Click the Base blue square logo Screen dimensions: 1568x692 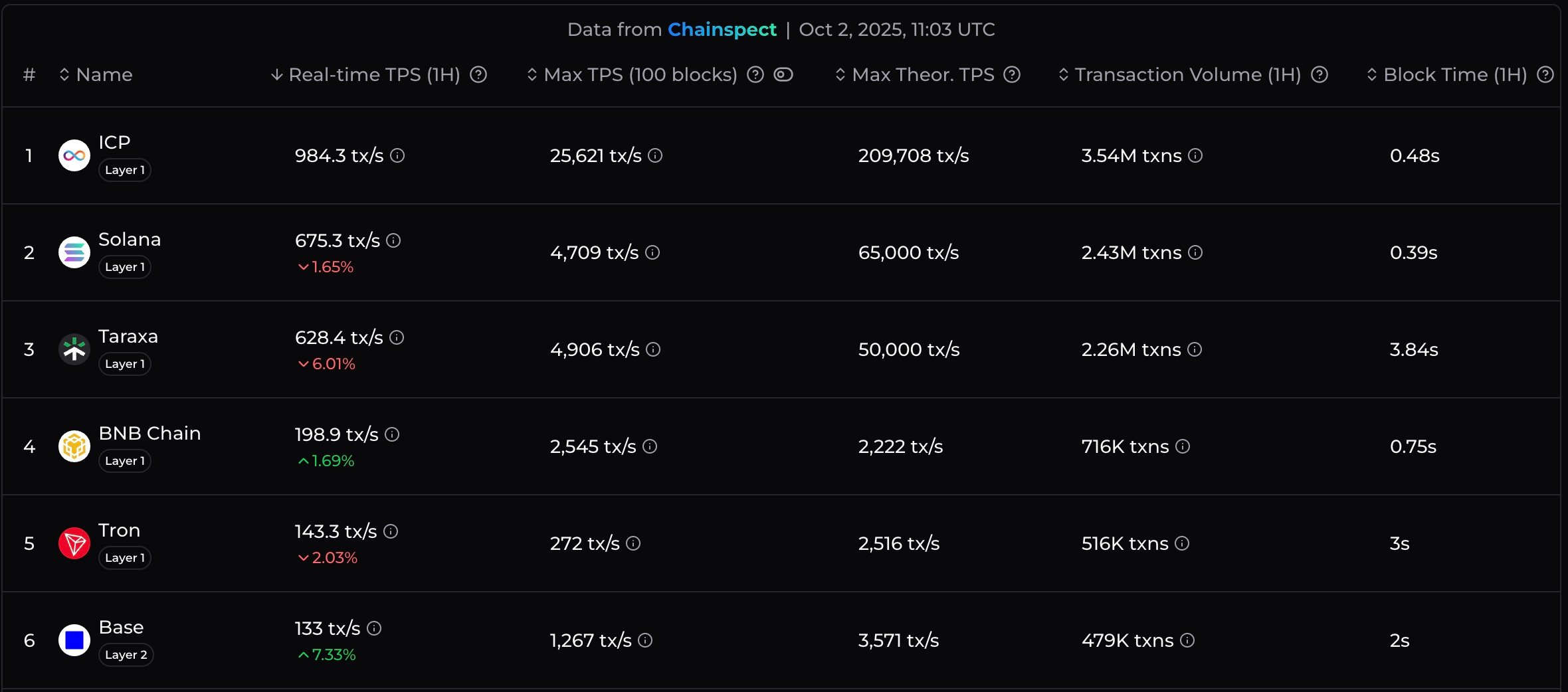pyautogui.click(x=74, y=640)
